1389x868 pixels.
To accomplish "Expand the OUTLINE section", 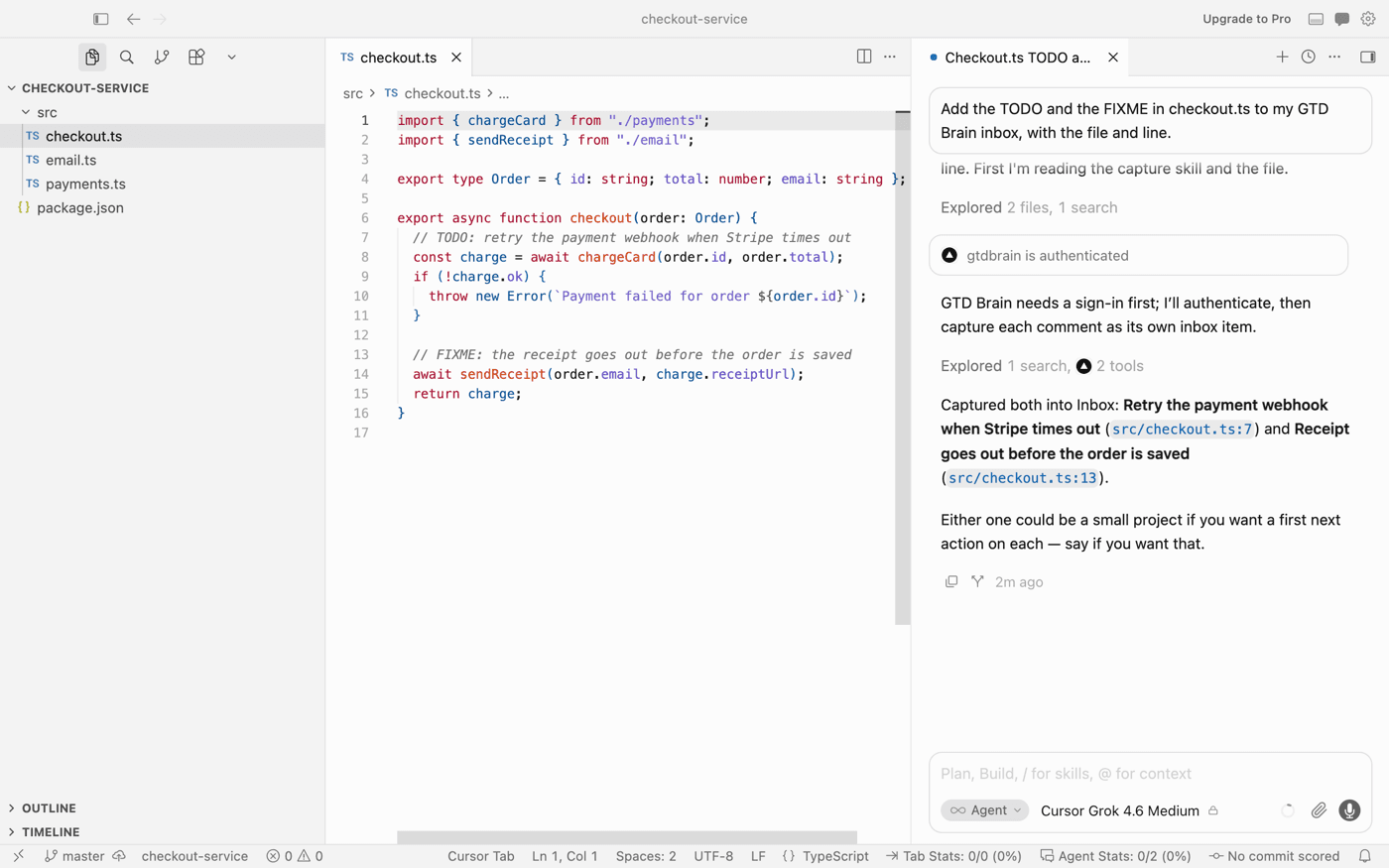I will 162,808.
